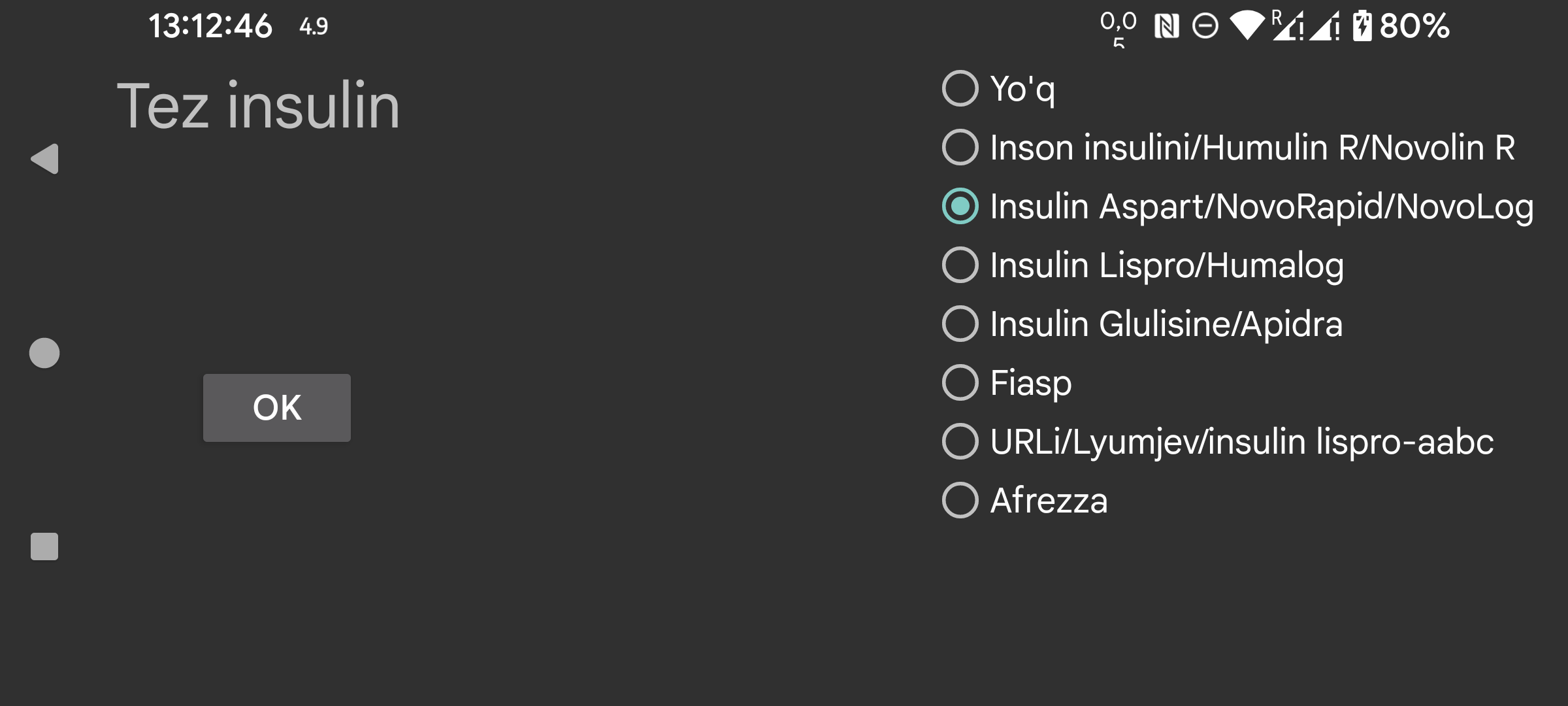Tap the battery charging icon
Image resolution: width=1568 pixels, height=706 pixels.
1362,26
